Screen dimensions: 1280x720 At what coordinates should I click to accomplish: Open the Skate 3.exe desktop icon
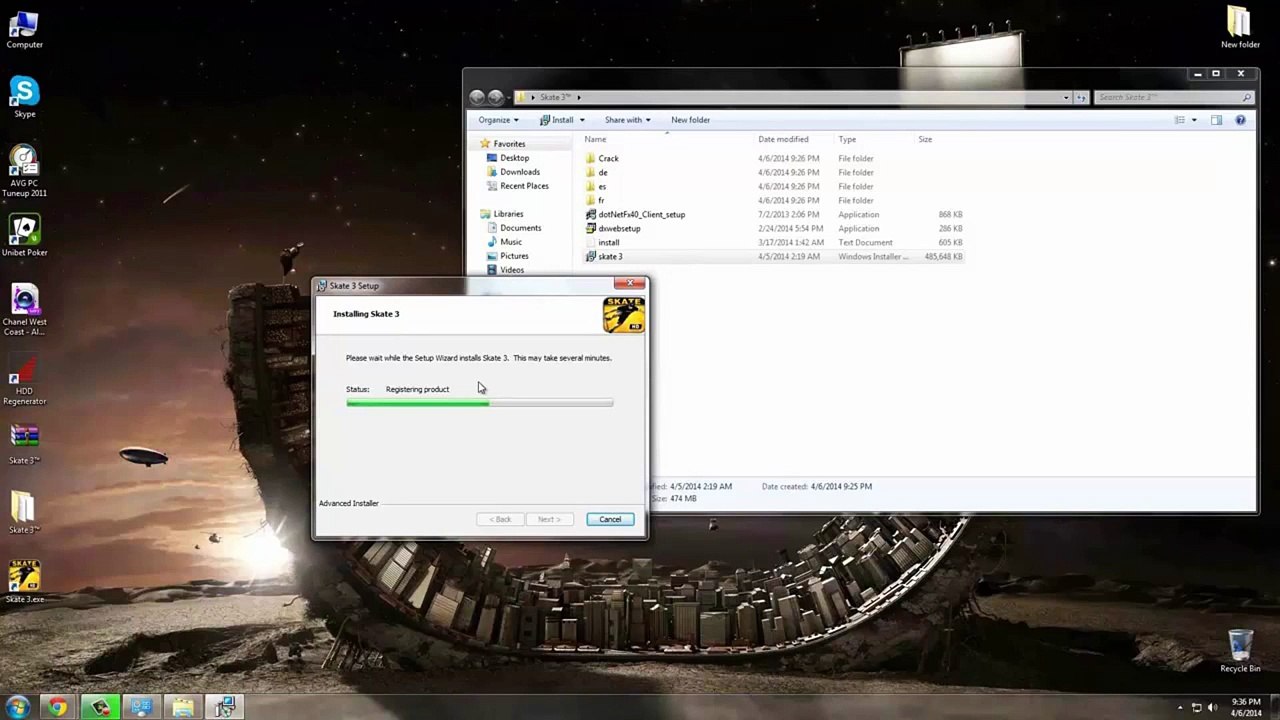point(24,582)
